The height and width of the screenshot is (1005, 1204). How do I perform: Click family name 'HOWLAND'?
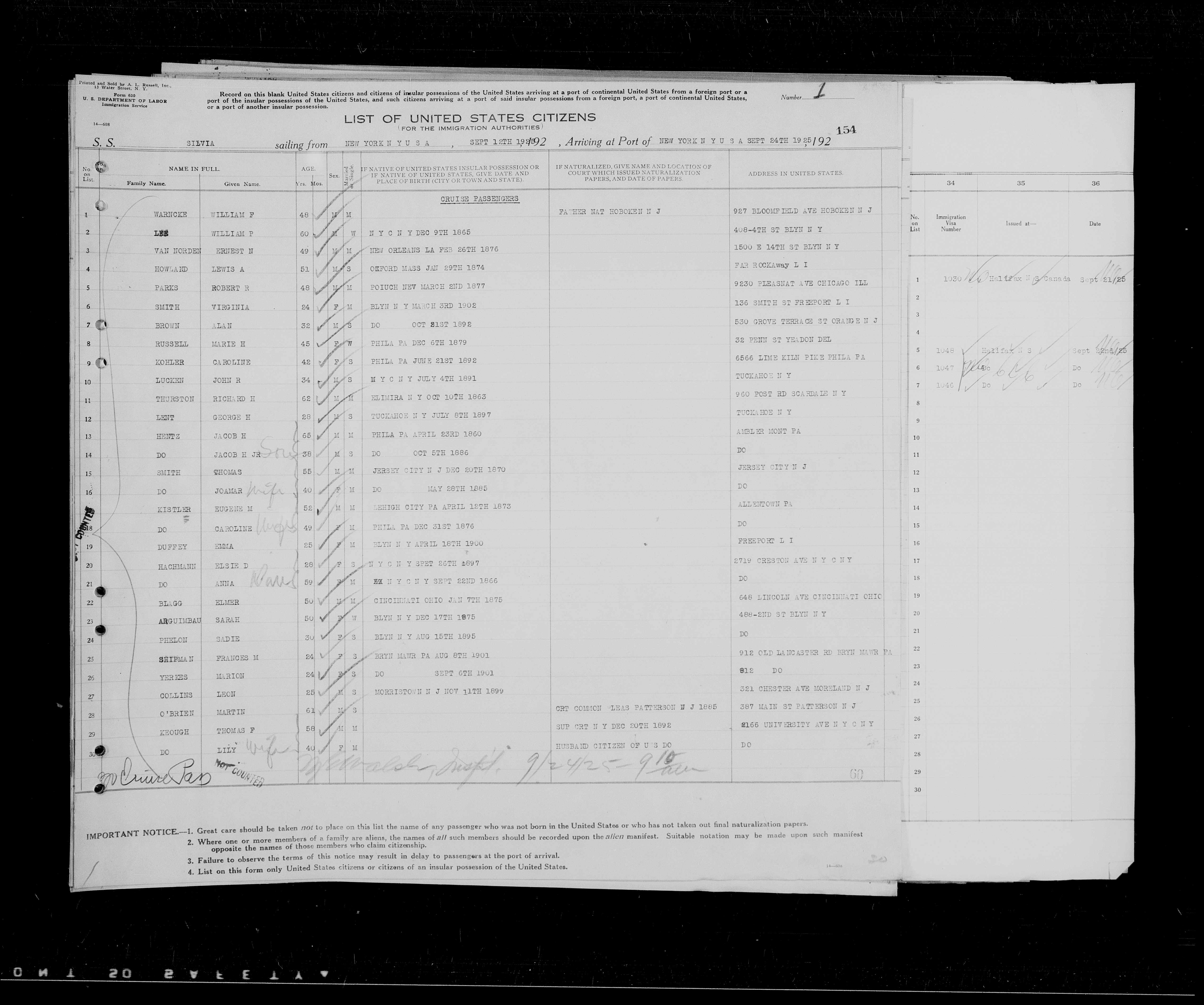pos(171,269)
